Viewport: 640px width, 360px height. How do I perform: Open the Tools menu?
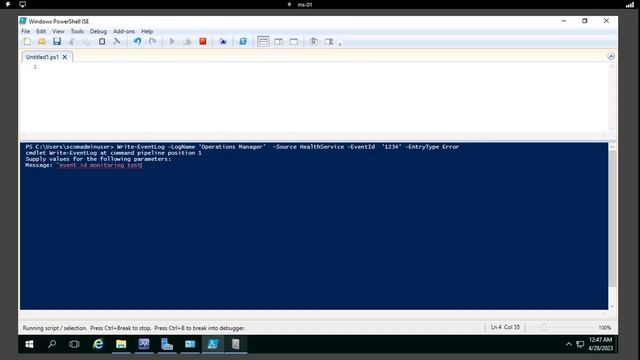click(x=77, y=31)
